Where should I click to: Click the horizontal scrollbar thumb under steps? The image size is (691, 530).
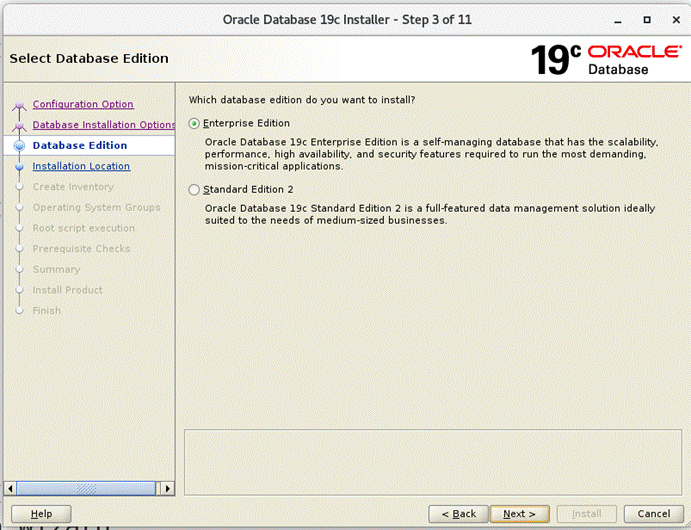(x=85, y=488)
